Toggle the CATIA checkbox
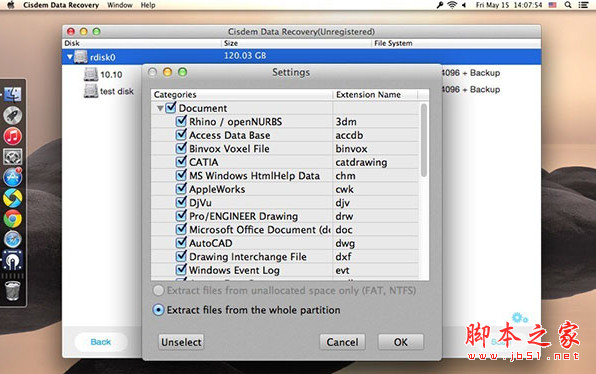The height and width of the screenshot is (374, 596). tap(182, 162)
